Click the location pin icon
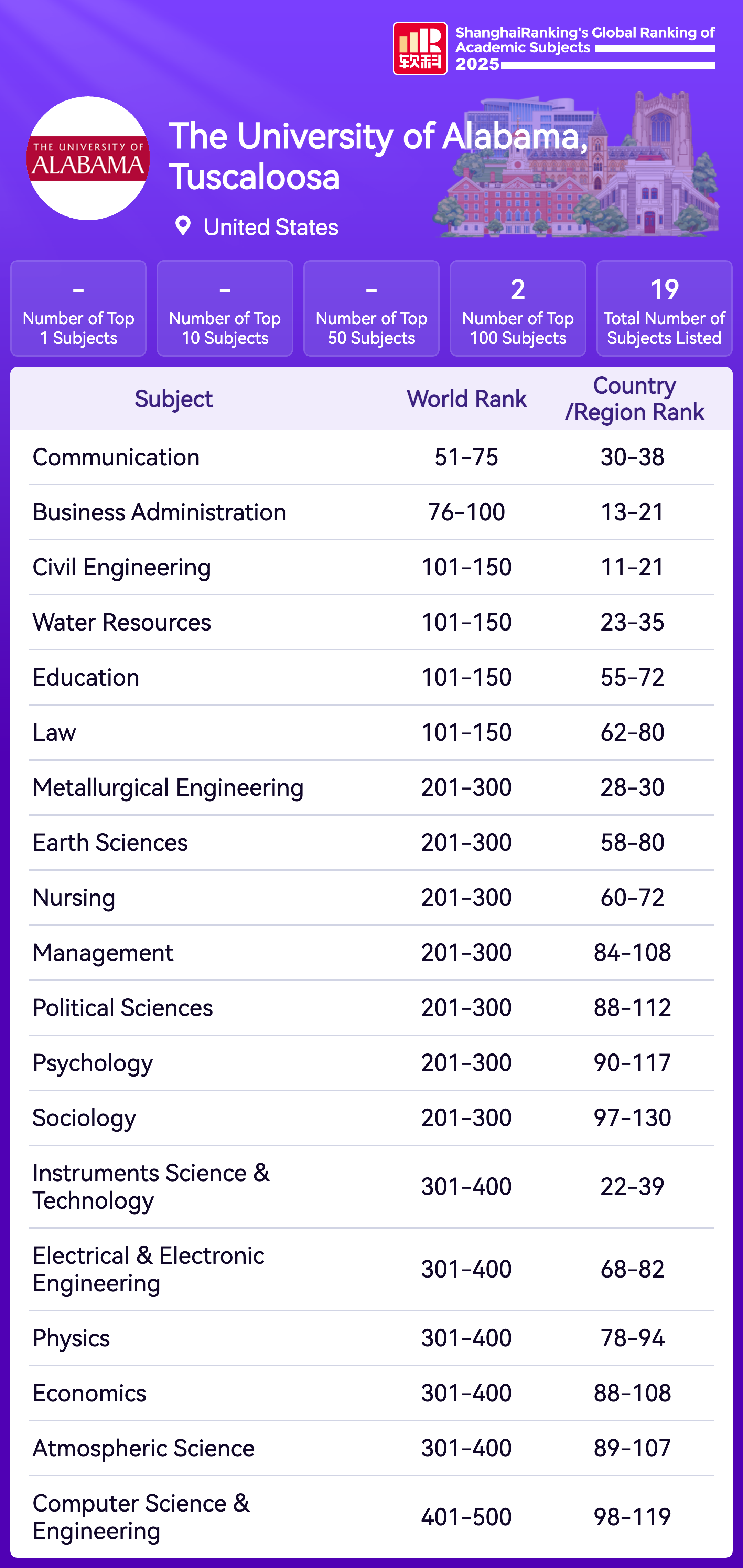 (183, 226)
